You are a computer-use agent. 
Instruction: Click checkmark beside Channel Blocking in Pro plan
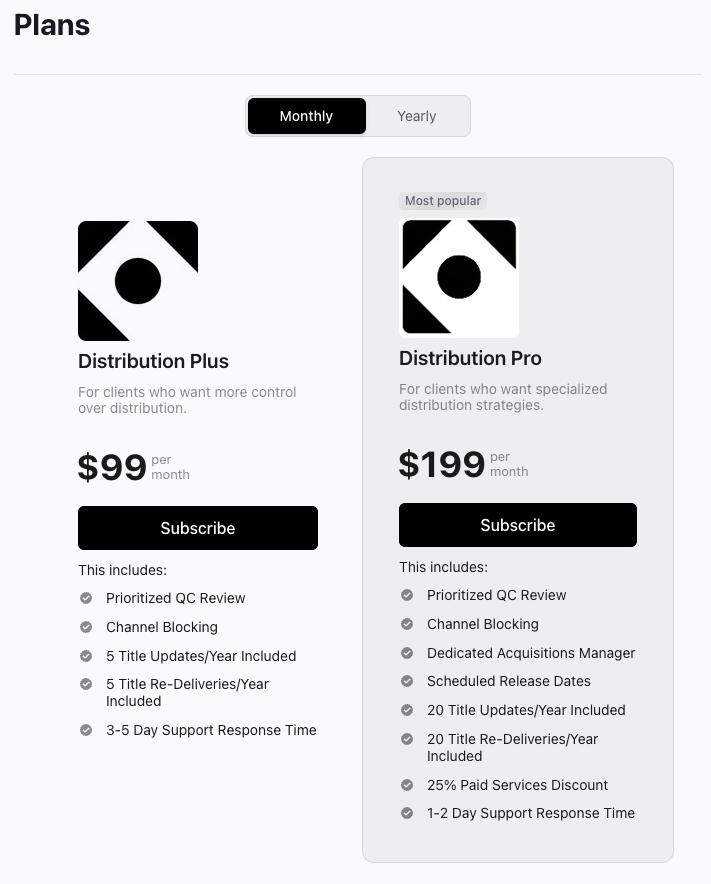406,623
